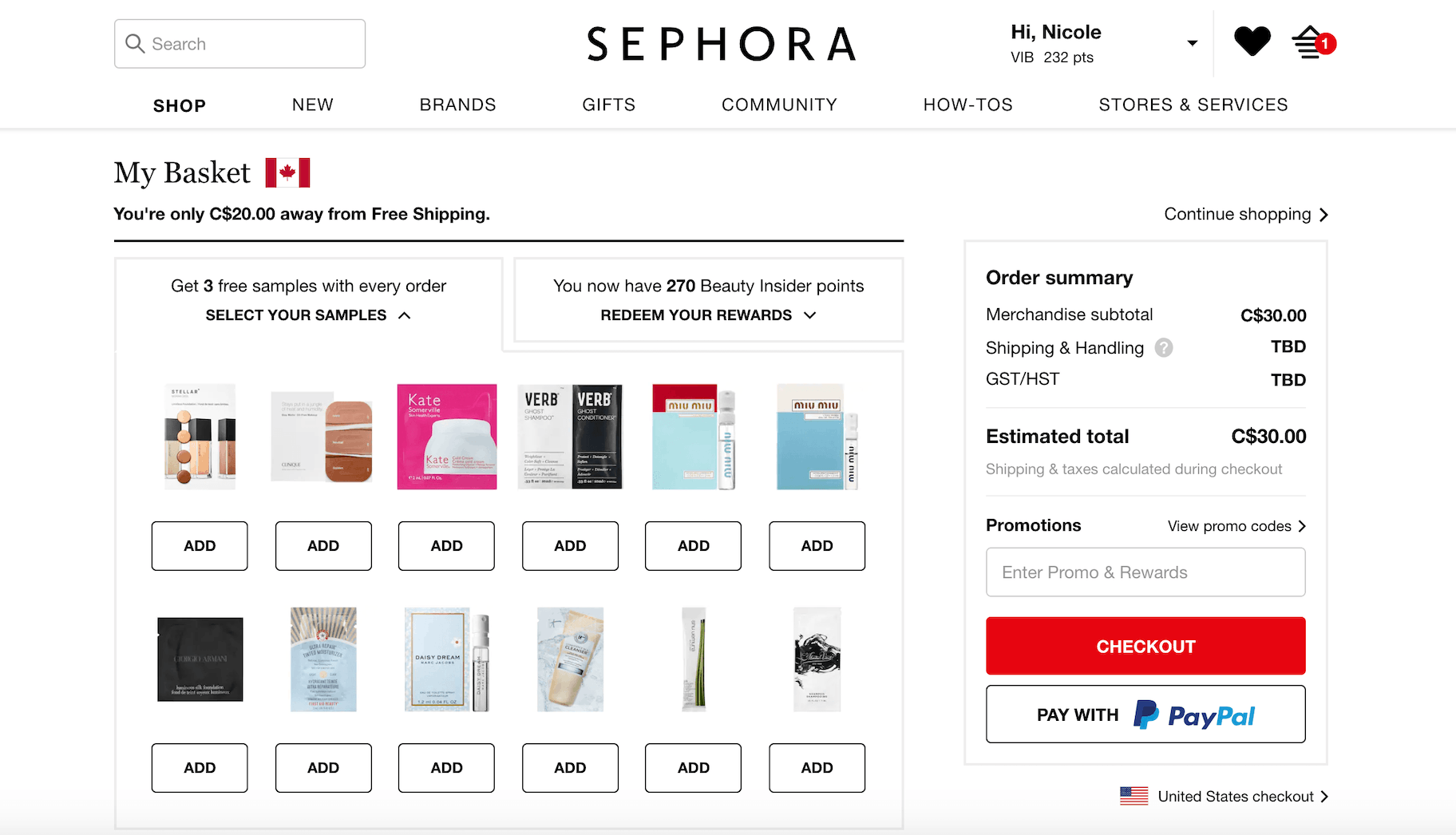The height and width of the screenshot is (835, 1456).
Task: Expand the Hi, Nicole account dropdown
Action: [1192, 43]
